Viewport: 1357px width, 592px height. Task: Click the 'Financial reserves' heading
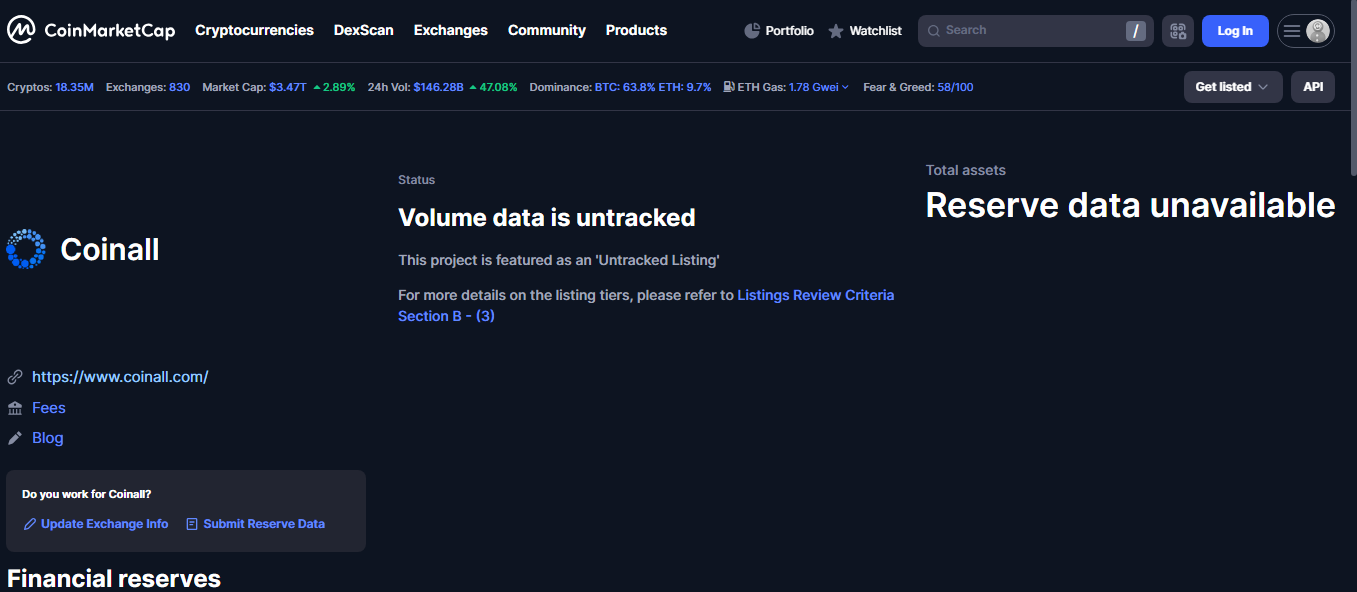pyautogui.click(x=114, y=578)
